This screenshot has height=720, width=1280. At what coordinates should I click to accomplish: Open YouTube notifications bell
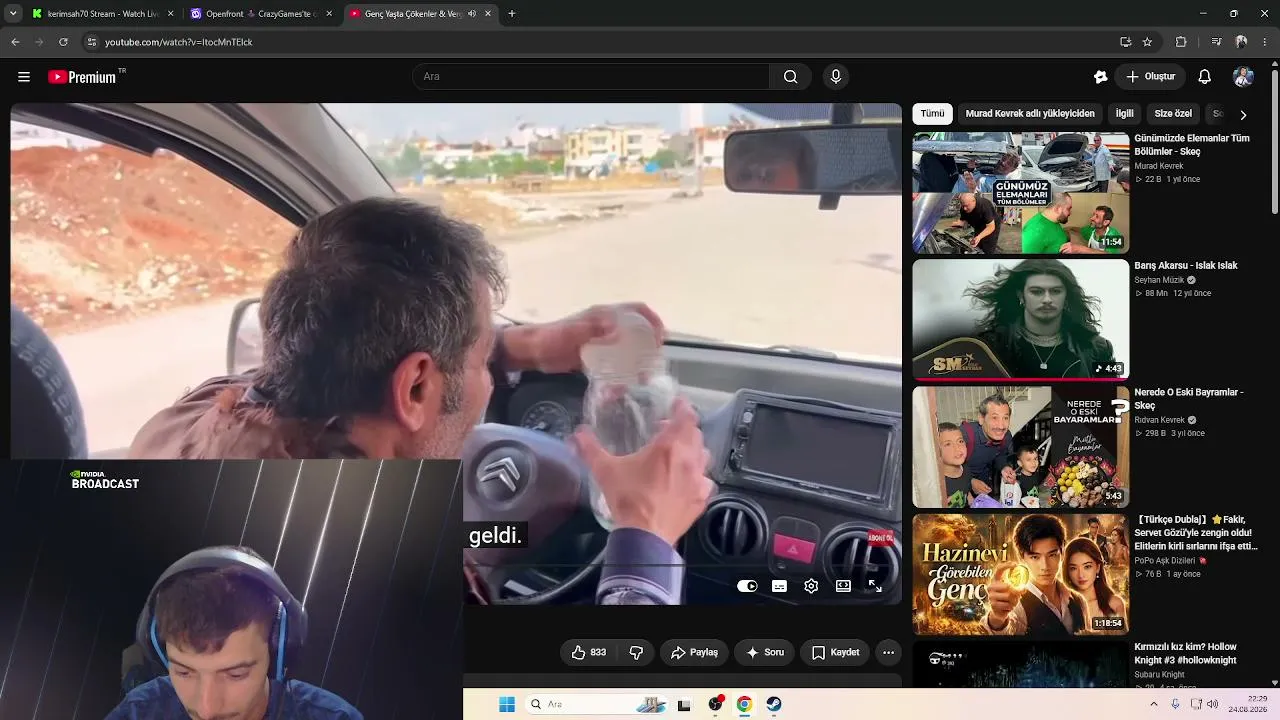(x=1205, y=77)
